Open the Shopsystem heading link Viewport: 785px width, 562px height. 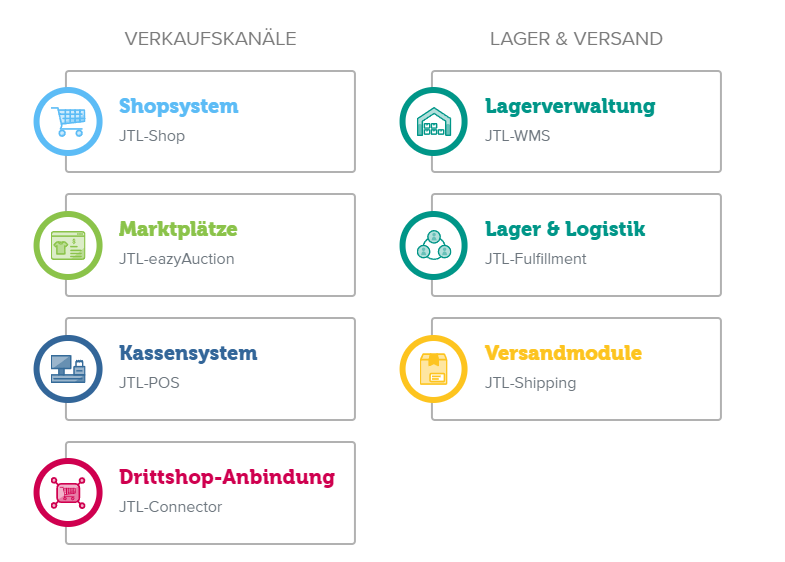point(179,107)
